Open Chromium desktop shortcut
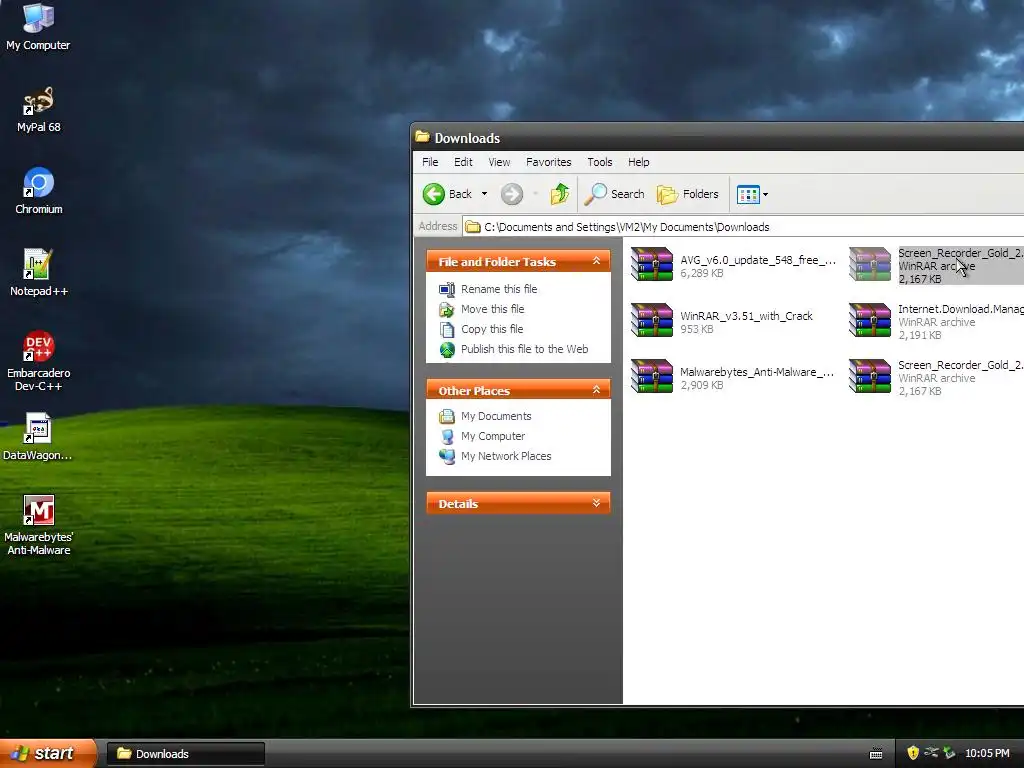The image size is (1024, 768). tap(39, 191)
